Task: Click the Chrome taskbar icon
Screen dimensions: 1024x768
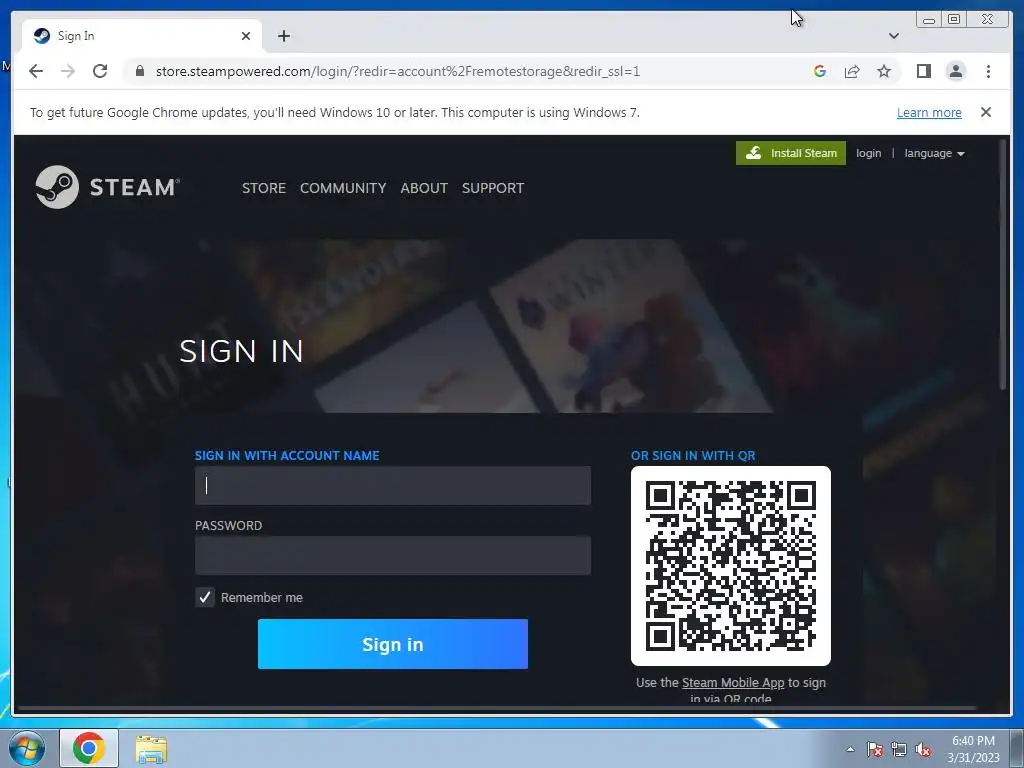Action: point(89,748)
